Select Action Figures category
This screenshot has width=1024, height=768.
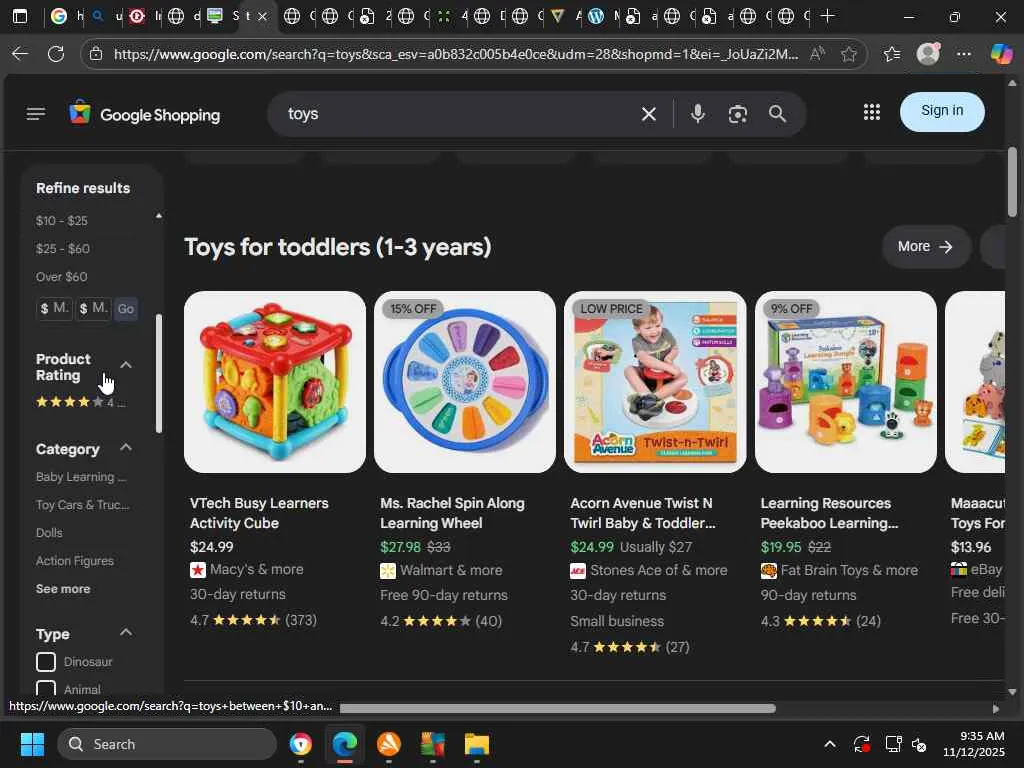point(74,561)
